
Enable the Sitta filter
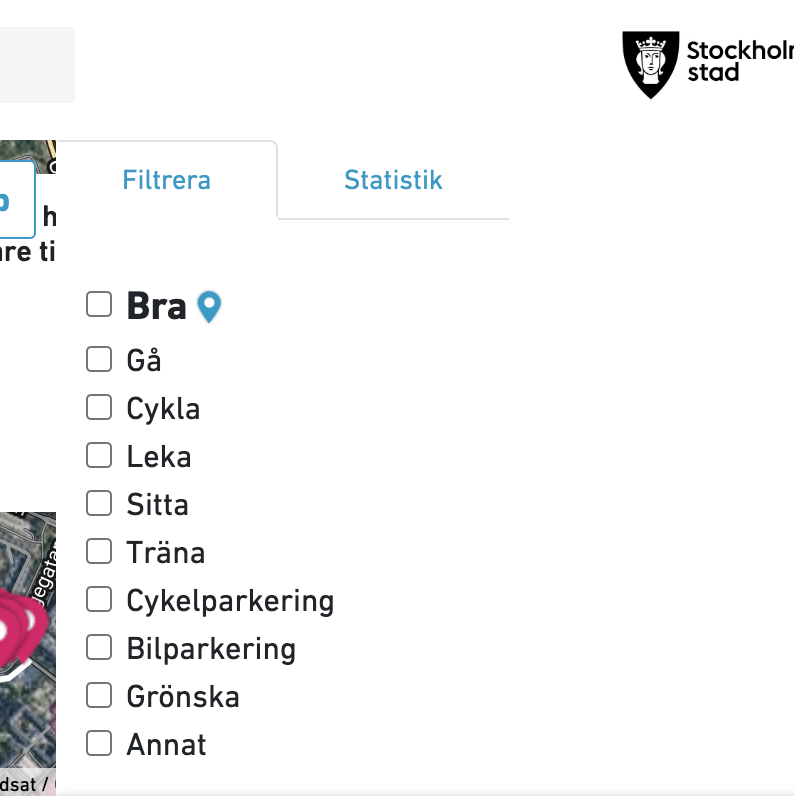pos(99,503)
